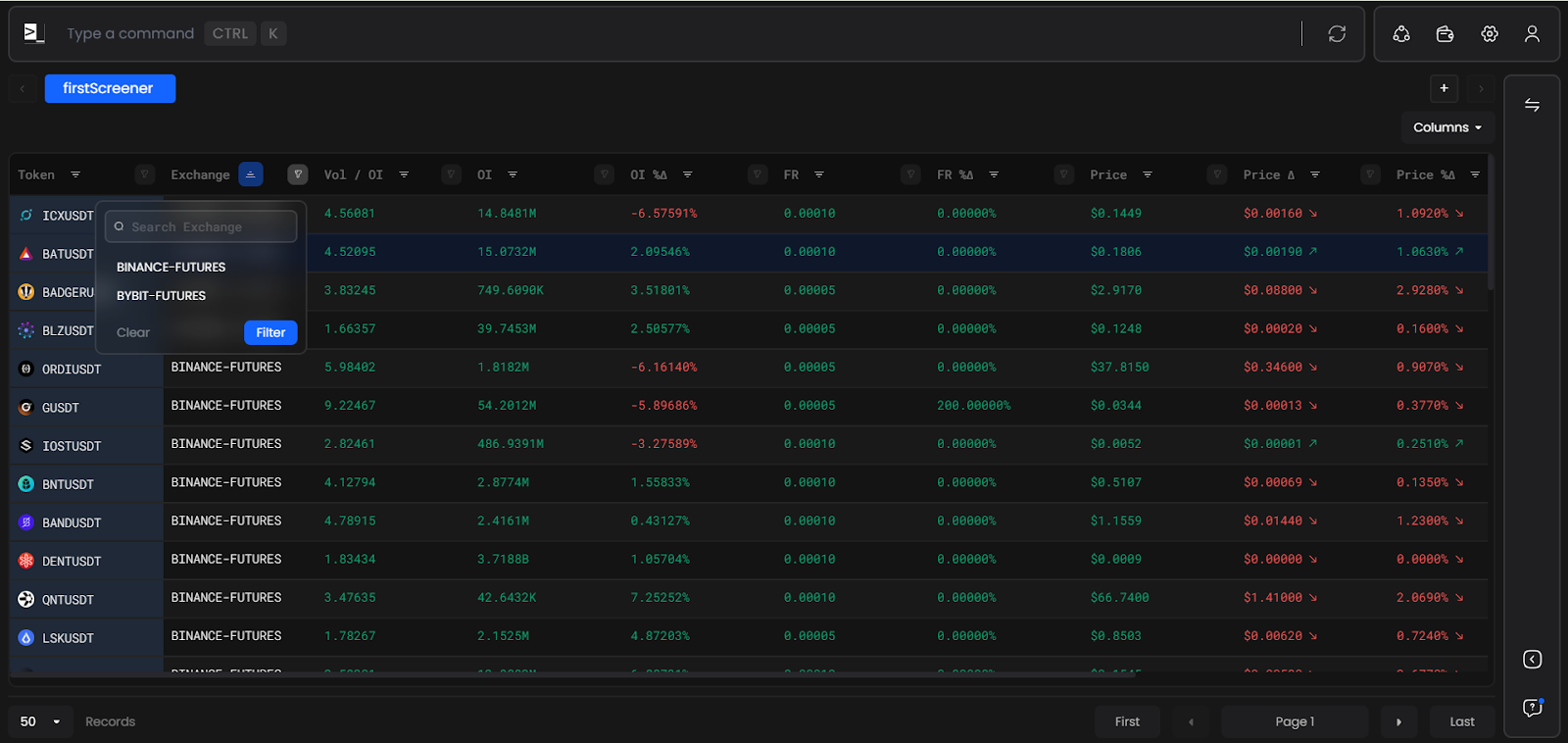Click the DENTUSDT token row
This screenshot has height=743, width=1568.
pyautogui.click(x=749, y=561)
